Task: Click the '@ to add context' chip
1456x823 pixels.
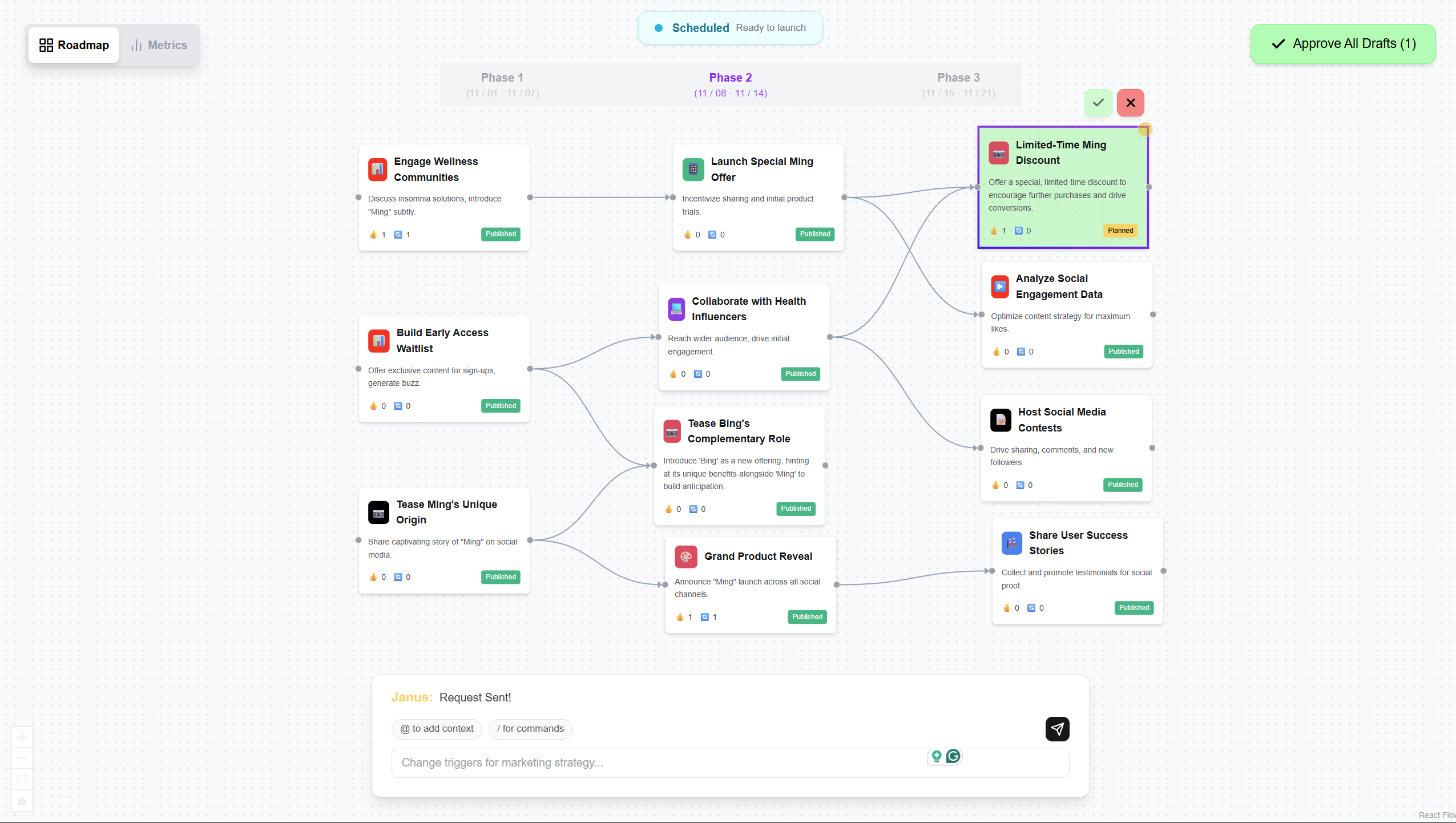Action: coord(437,729)
